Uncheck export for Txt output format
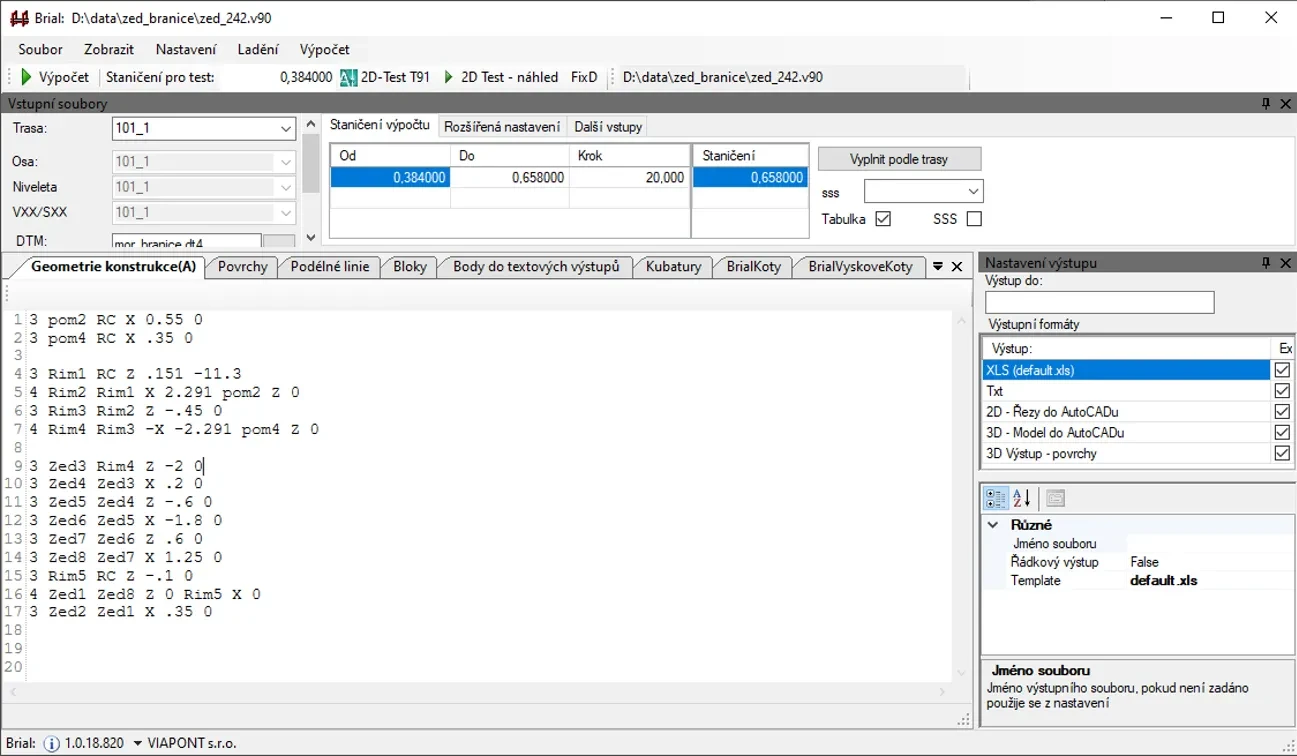The image size is (1297, 756). (1282, 391)
